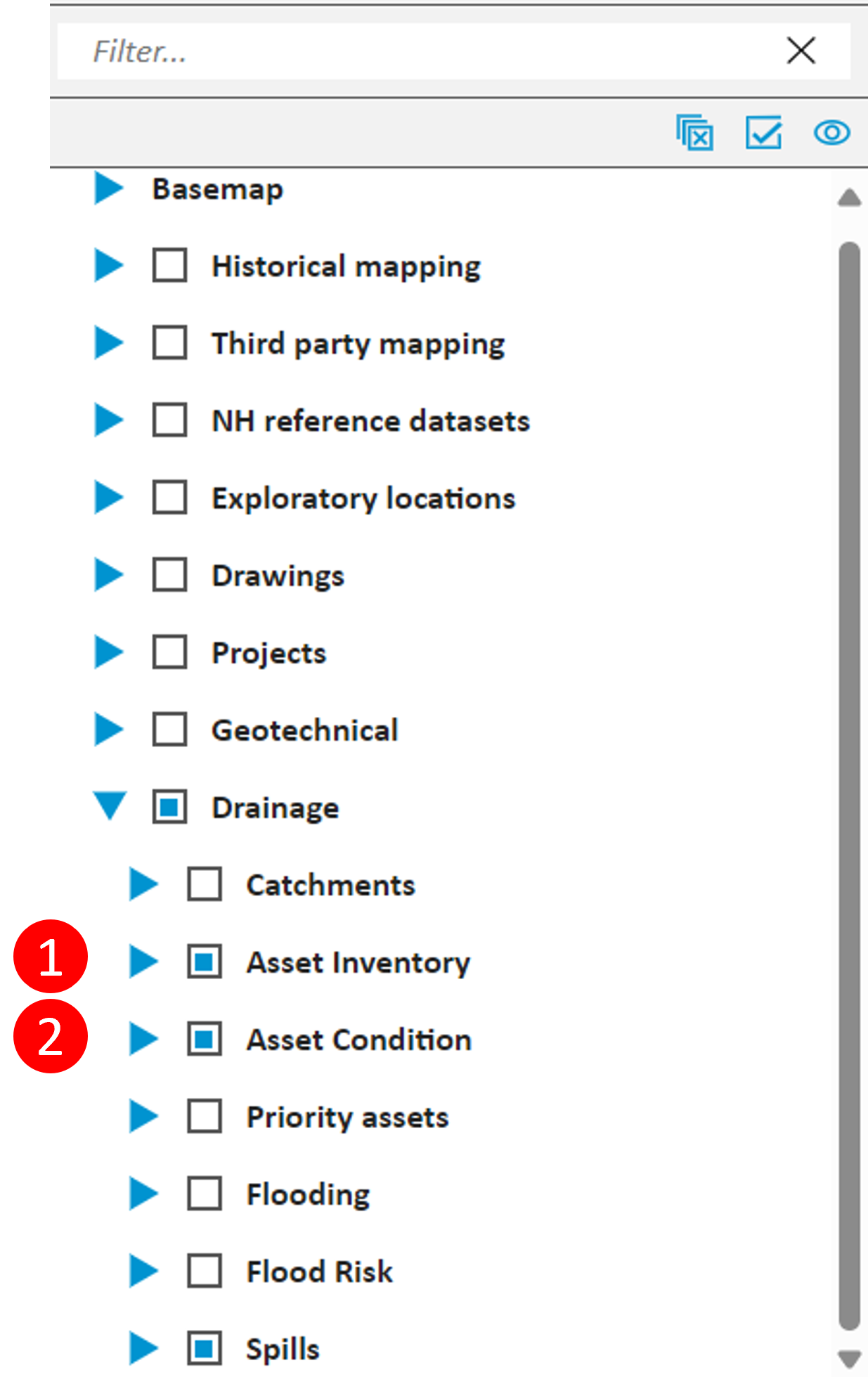
Task: Toggle the Asset Inventory checkbox
Action: click(205, 961)
